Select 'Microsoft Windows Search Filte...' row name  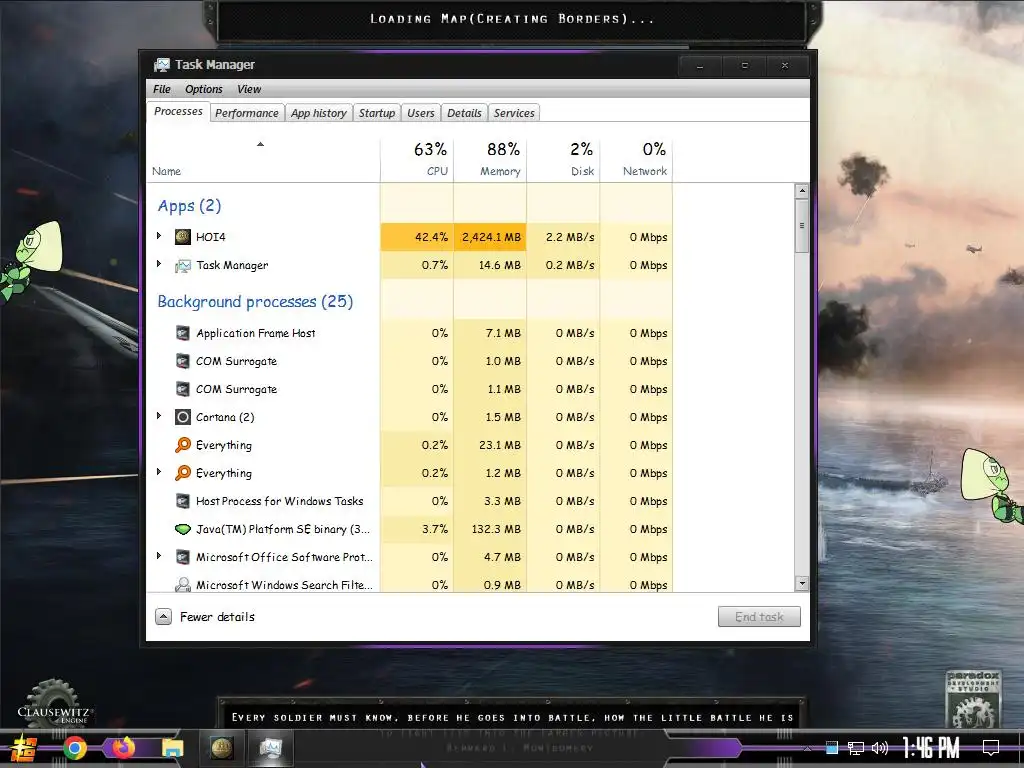pos(284,585)
